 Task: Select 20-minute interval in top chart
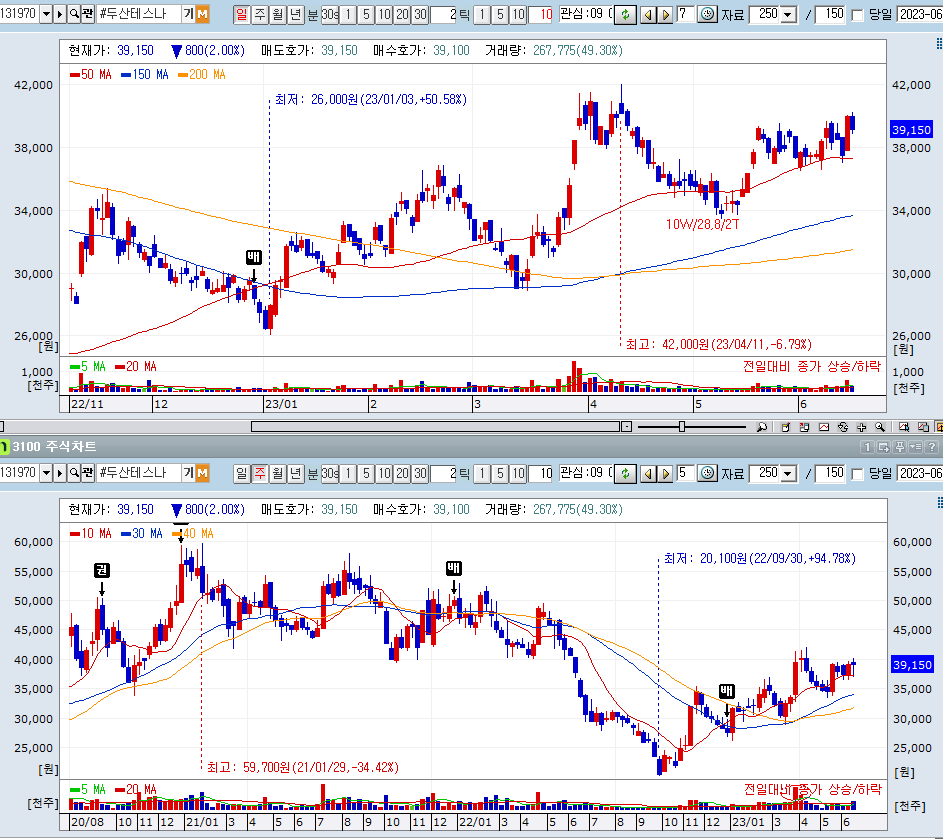(x=402, y=14)
